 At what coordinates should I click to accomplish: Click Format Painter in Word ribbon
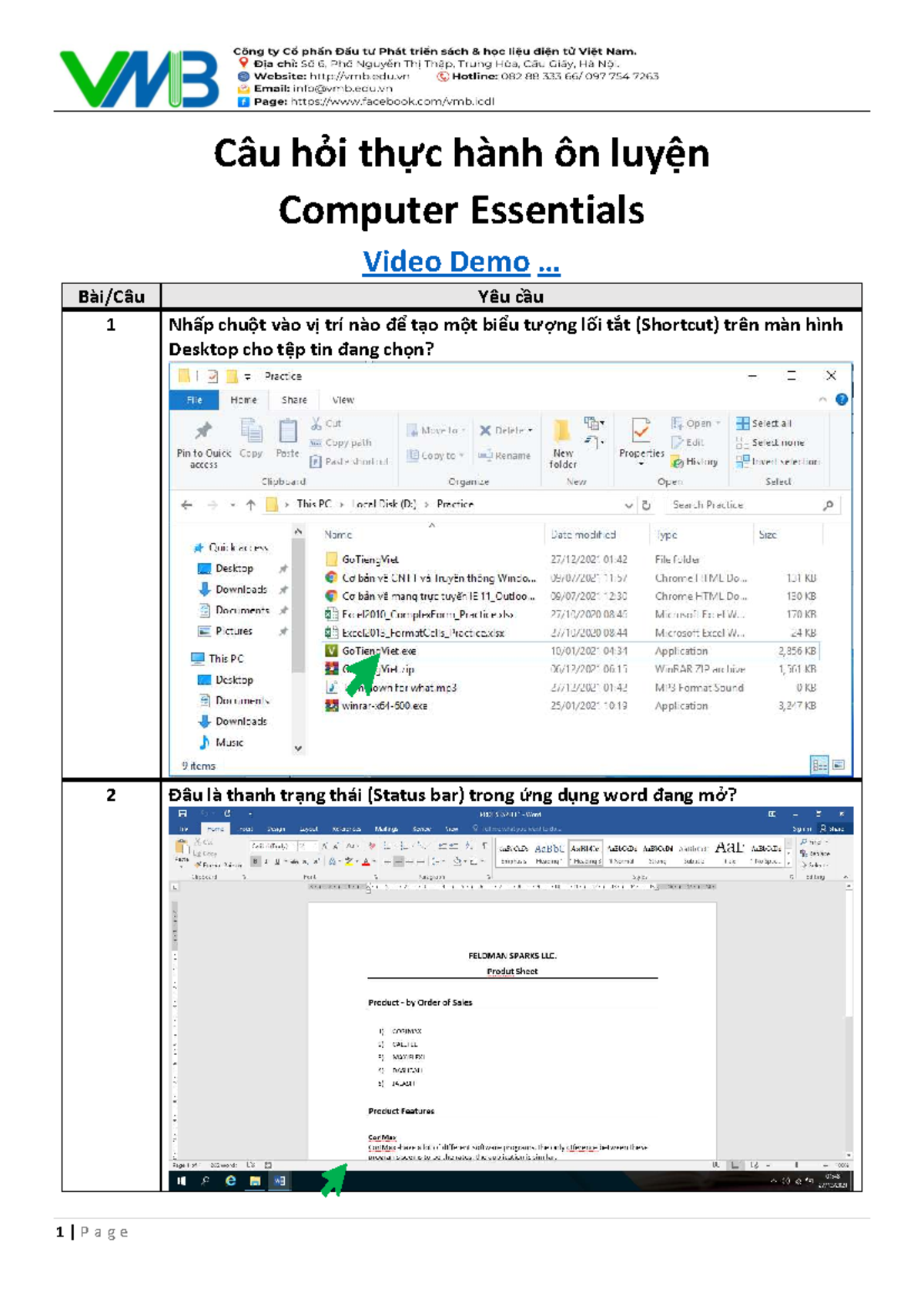(x=217, y=865)
